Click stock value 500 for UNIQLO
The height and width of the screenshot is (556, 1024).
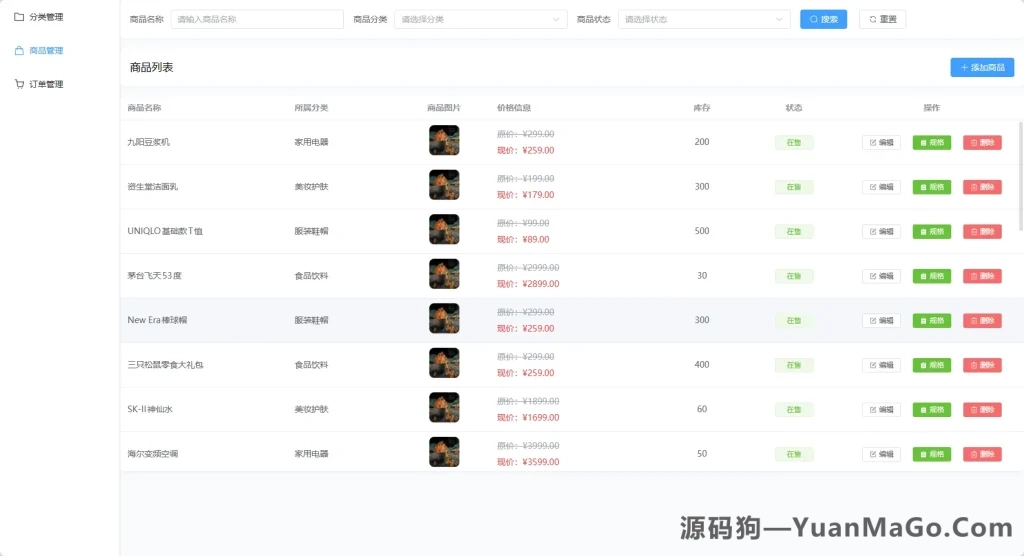[x=702, y=231]
